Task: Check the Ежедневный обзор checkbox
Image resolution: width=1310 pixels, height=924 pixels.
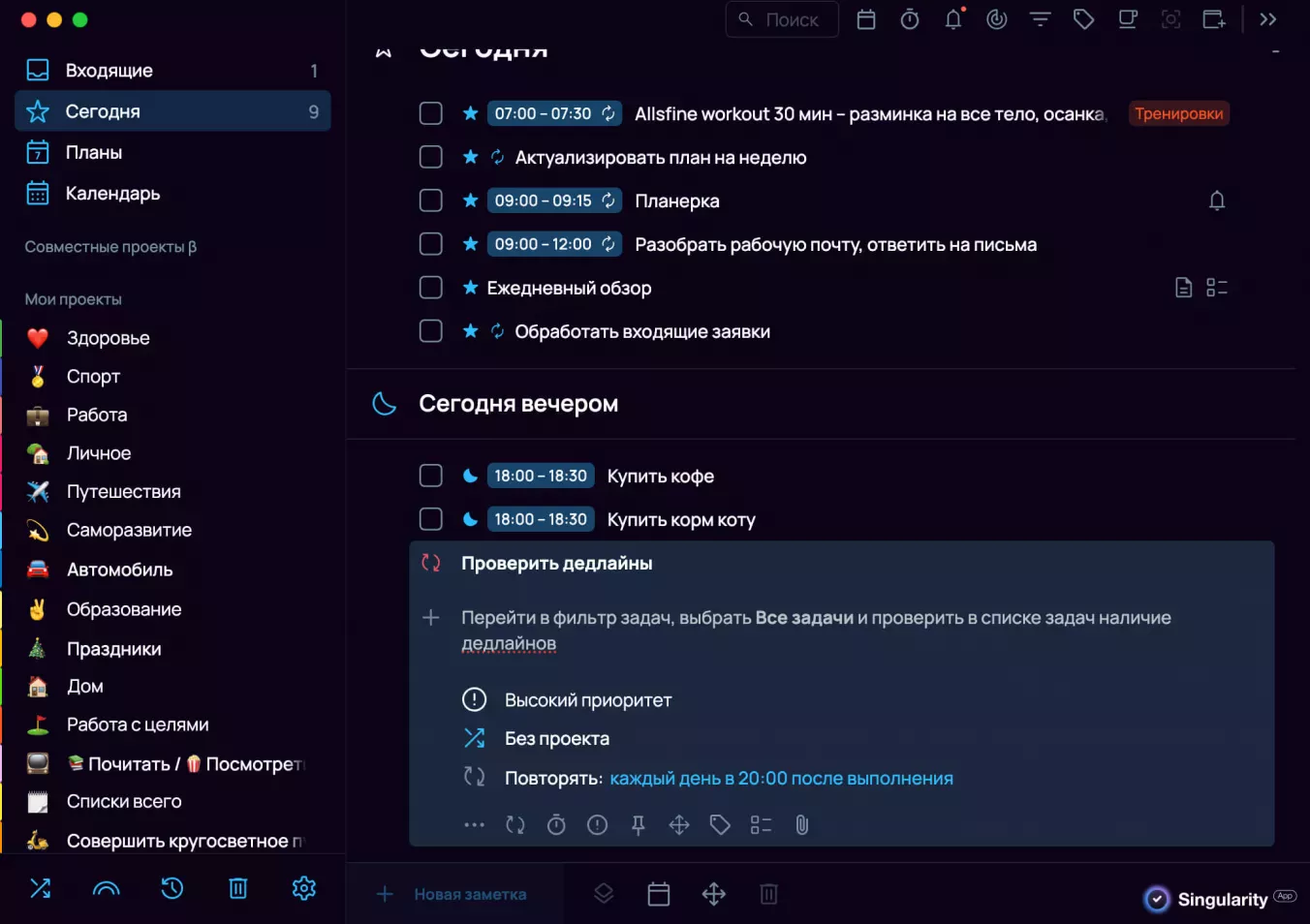Action: [x=431, y=288]
